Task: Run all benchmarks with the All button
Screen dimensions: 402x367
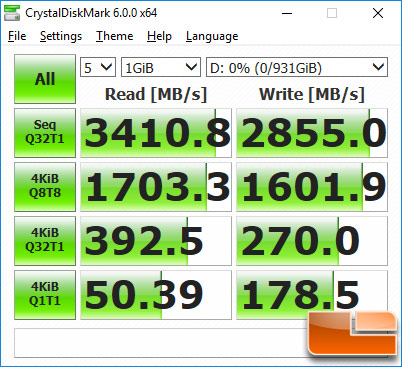Action: tap(45, 79)
